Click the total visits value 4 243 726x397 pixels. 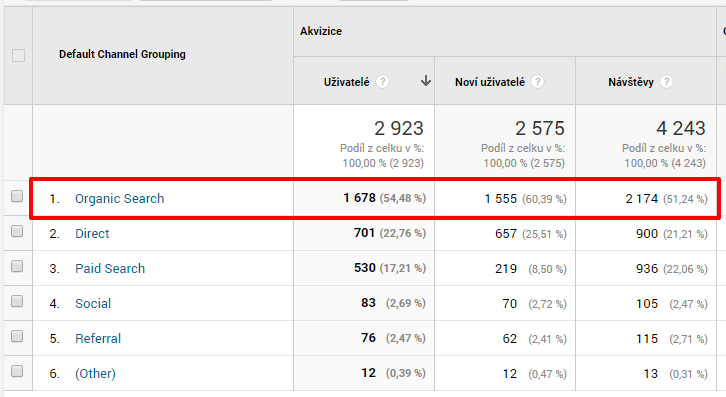pos(681,128)
